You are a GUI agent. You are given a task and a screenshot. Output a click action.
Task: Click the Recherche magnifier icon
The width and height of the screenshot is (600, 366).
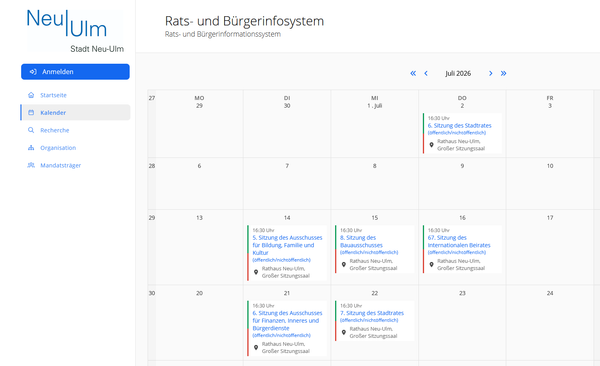click(x=31, y=130)
